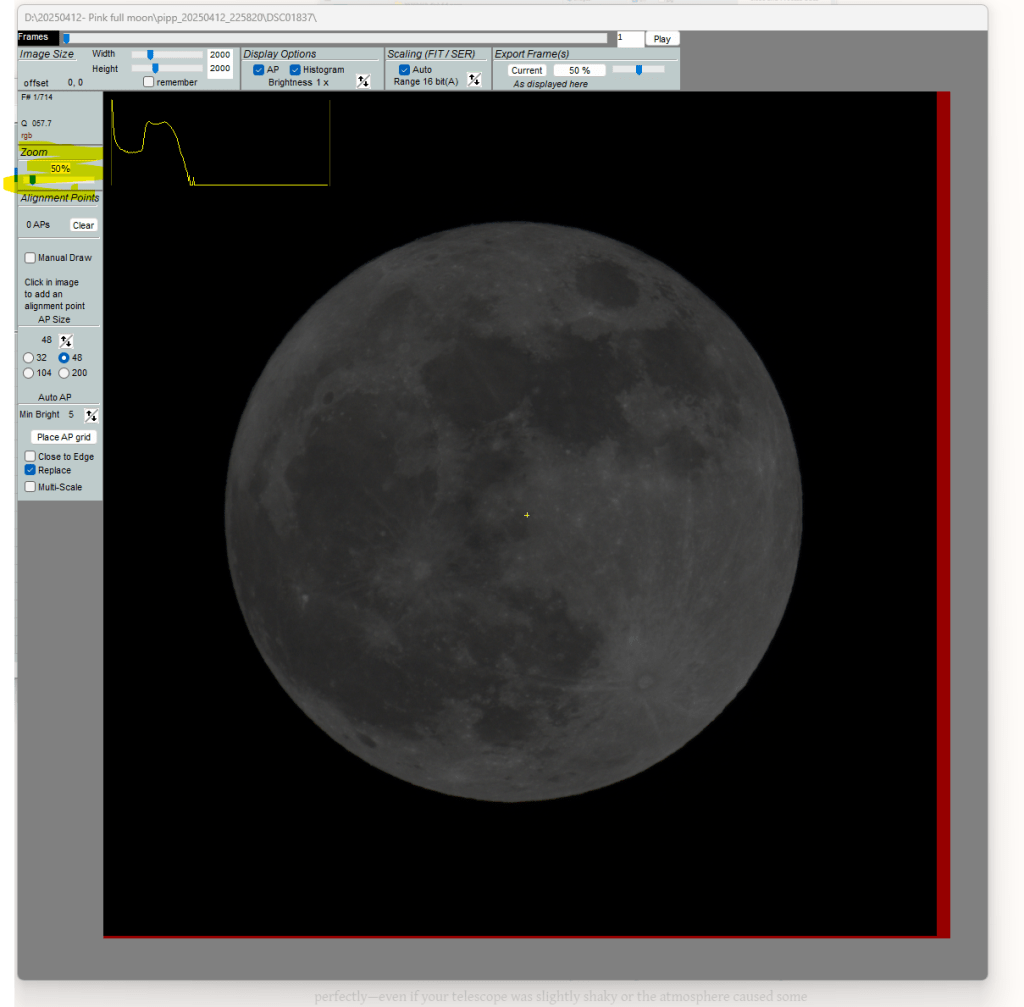Toggle the AP display checkbox
The image size is (1024, 1007).
point(259,70)
